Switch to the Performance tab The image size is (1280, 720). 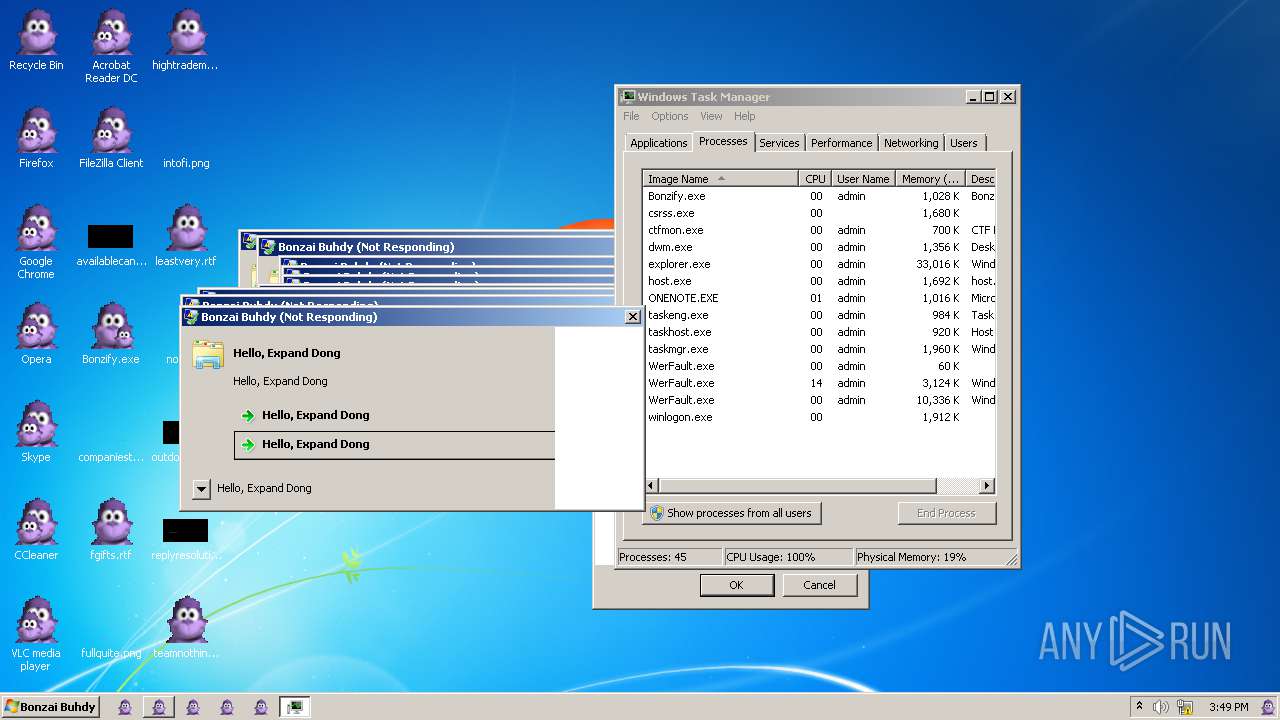pyautogui.click(x=842, y=143)
